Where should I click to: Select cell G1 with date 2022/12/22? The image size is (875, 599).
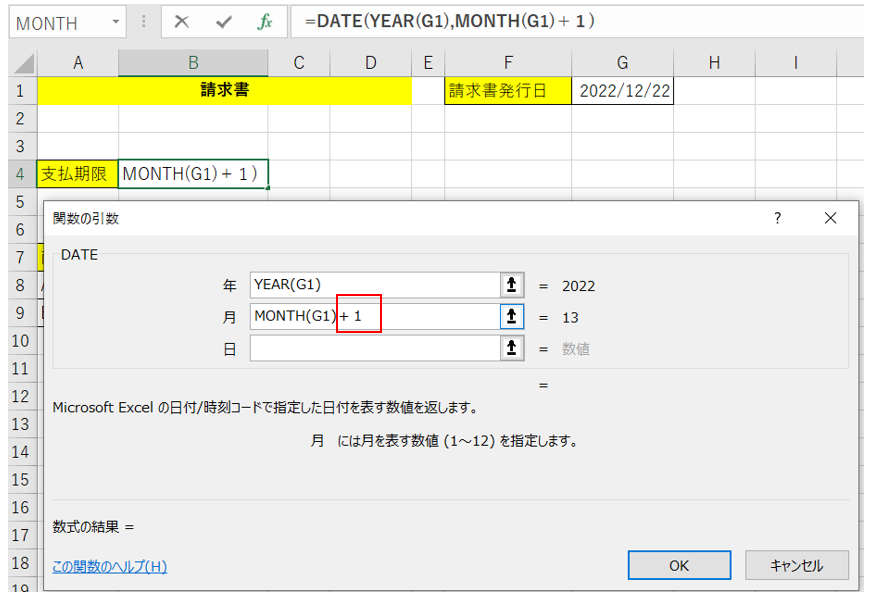coord(622,91)
